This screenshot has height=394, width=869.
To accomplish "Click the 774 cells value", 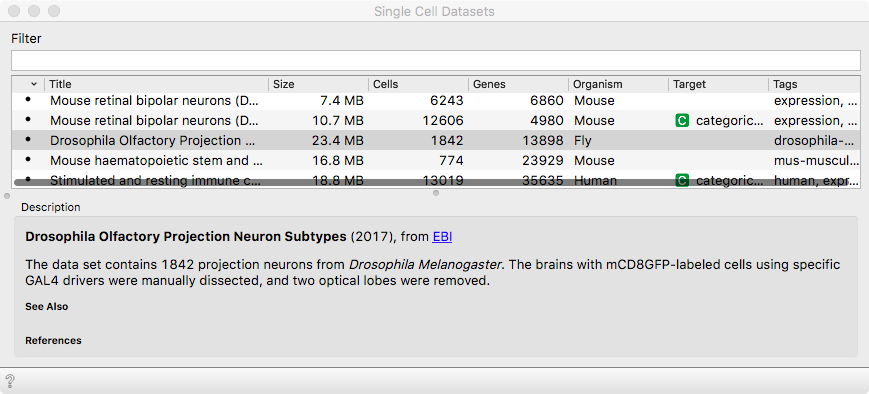I will point(452,160).
